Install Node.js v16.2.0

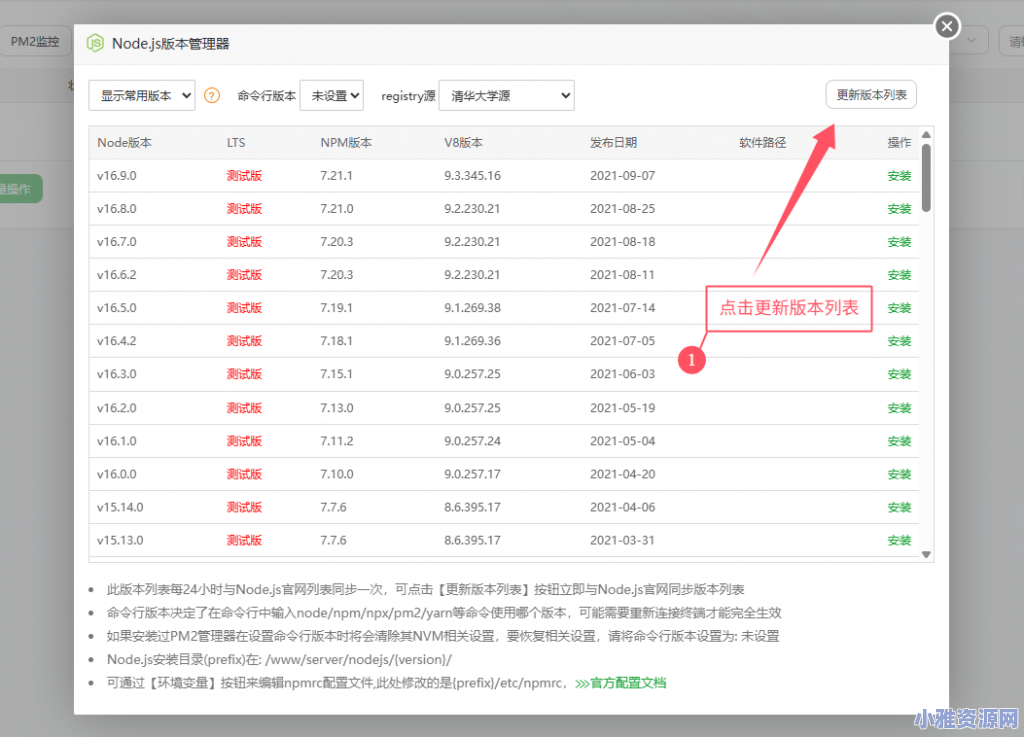tap(899, 407)
